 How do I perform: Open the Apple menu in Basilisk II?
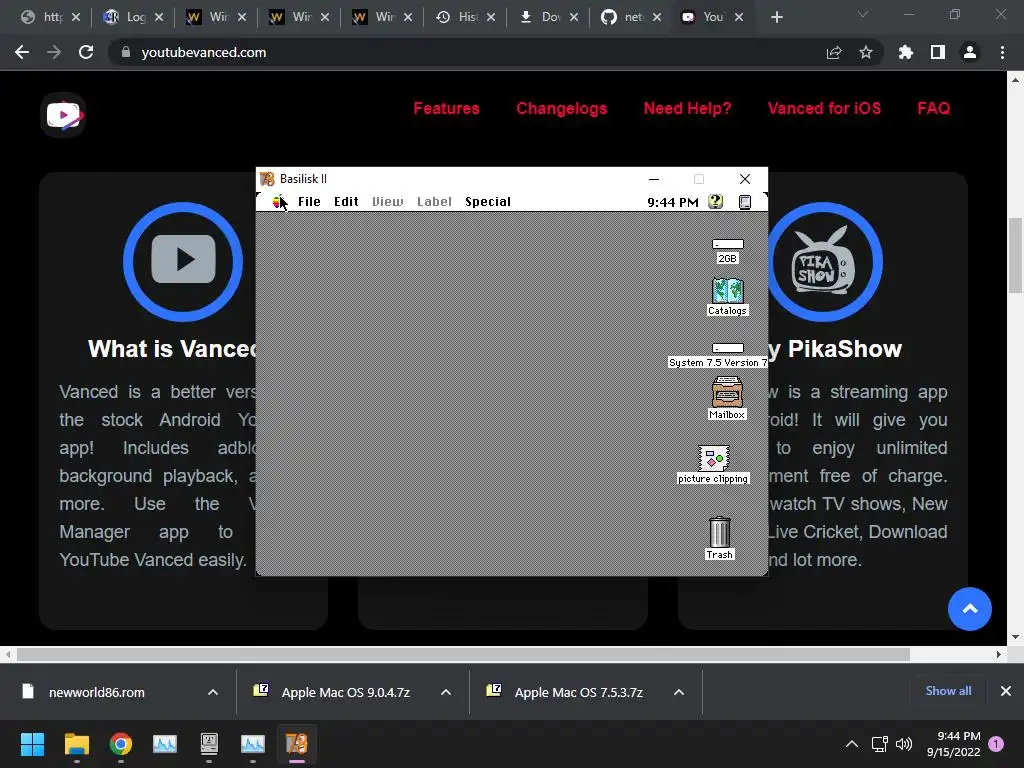pos(278,202)
